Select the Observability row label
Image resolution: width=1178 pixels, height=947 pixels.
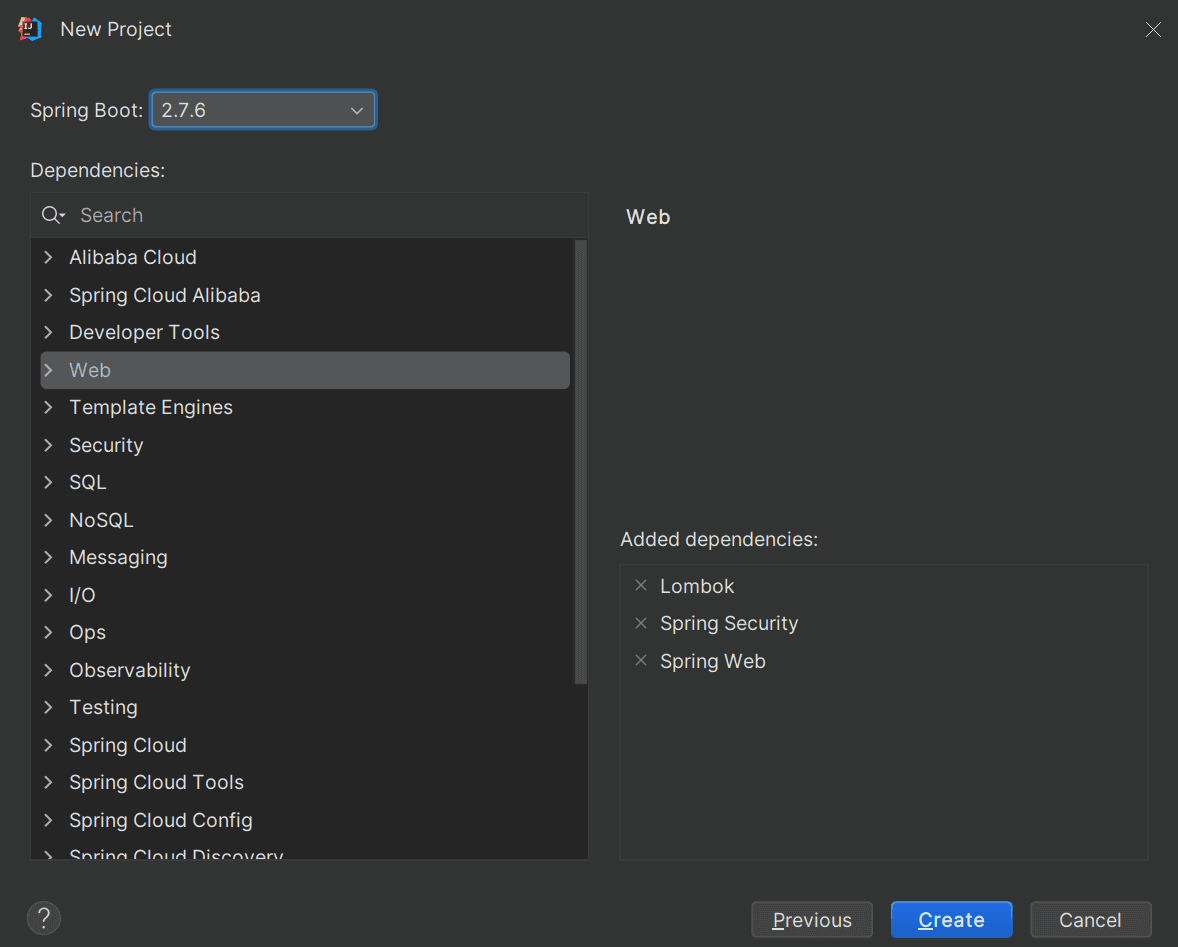130,671
